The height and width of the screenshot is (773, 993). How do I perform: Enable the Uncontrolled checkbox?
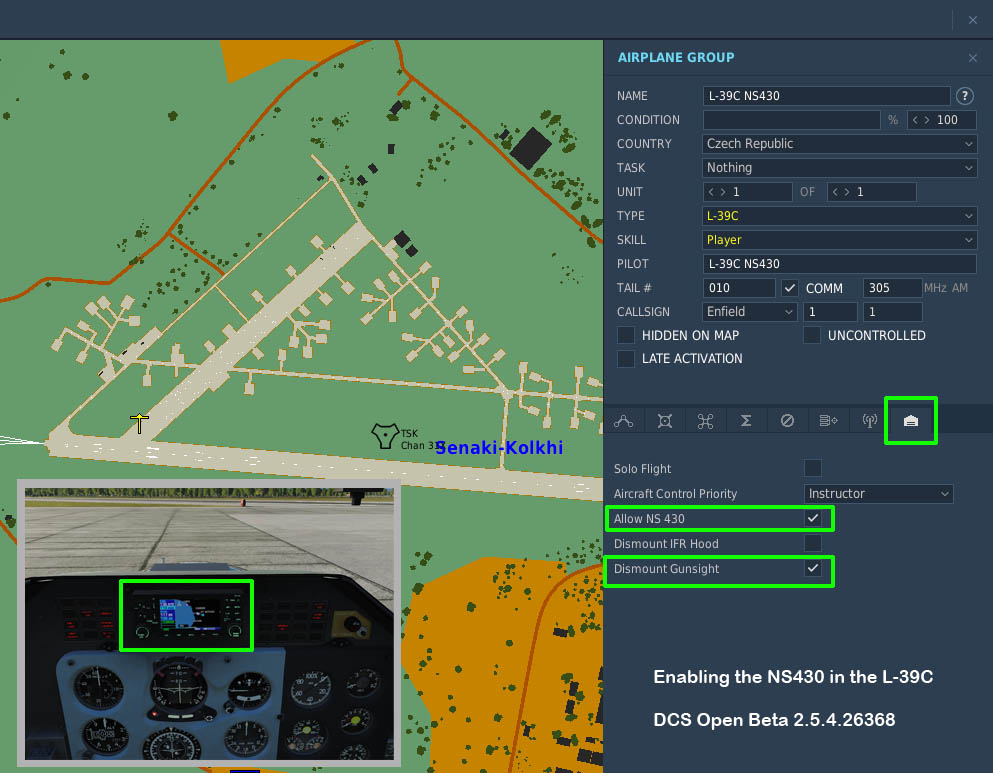(x=812, y=336)
